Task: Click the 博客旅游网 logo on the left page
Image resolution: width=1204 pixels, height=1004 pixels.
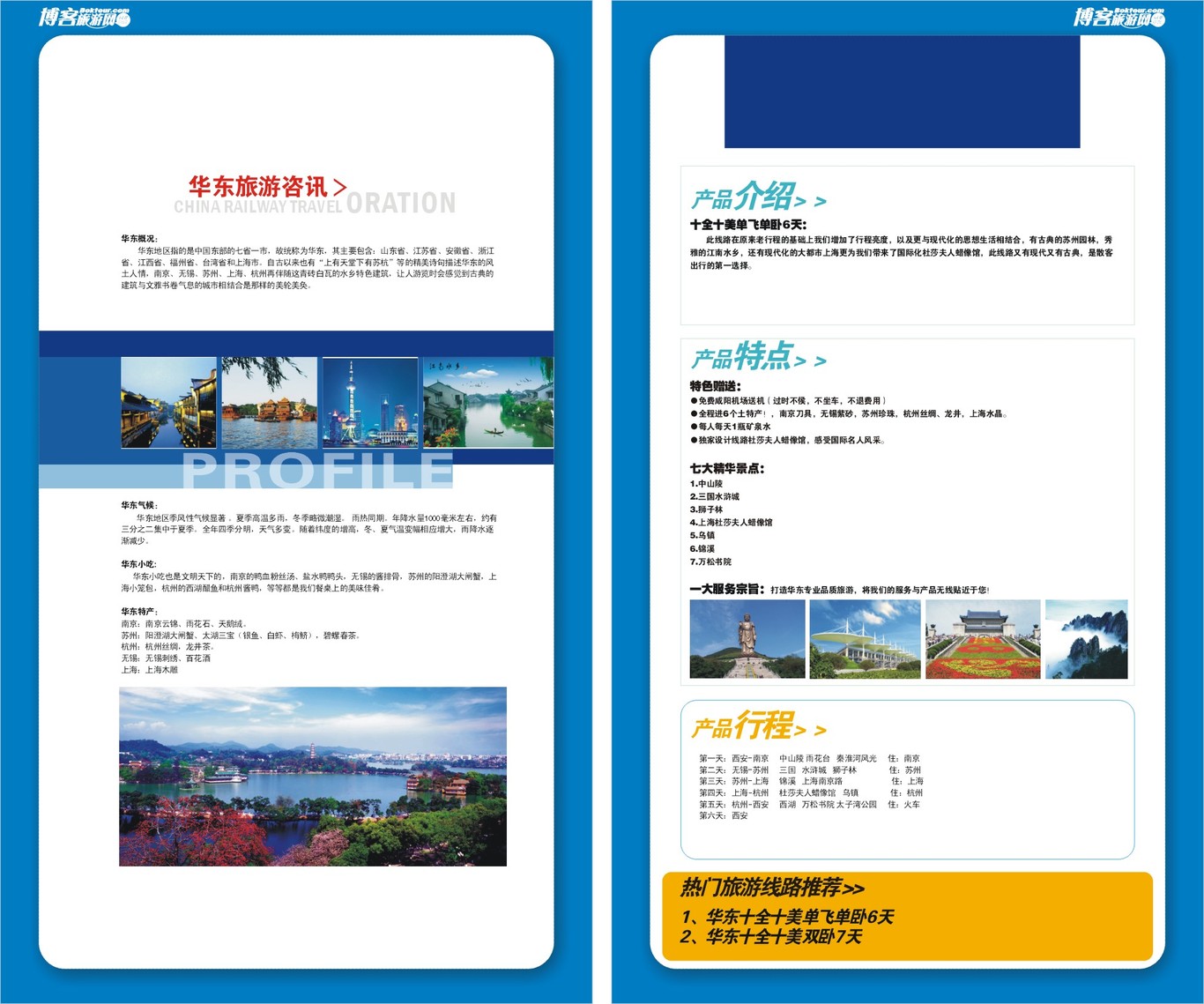Action: click(x=84, y=17)
